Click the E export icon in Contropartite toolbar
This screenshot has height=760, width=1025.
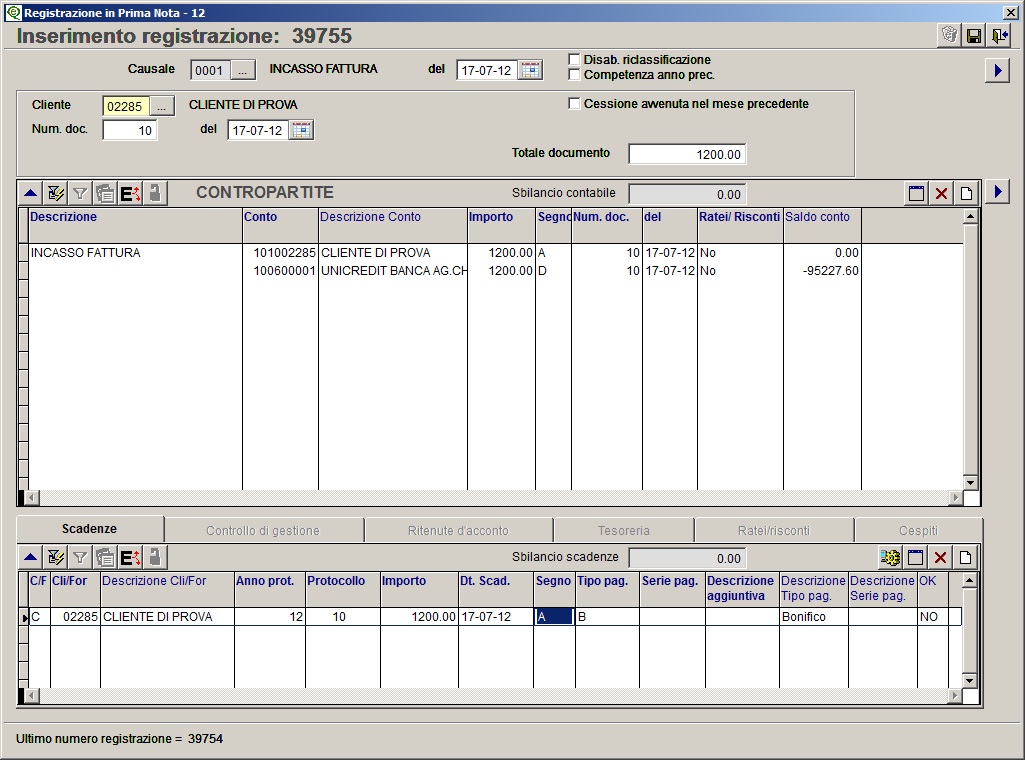pos(129,193)
